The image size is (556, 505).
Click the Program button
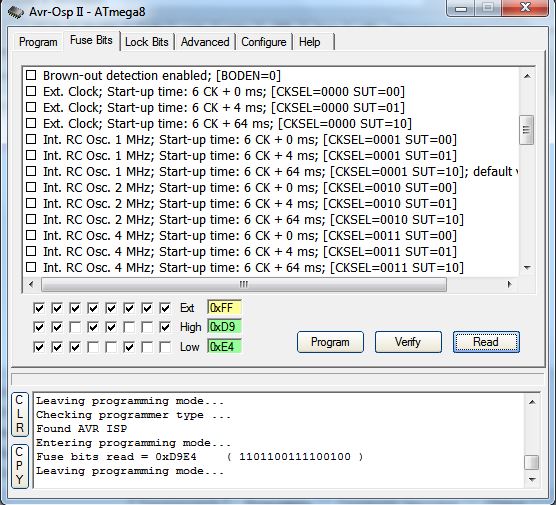click(x=330, y=342)
